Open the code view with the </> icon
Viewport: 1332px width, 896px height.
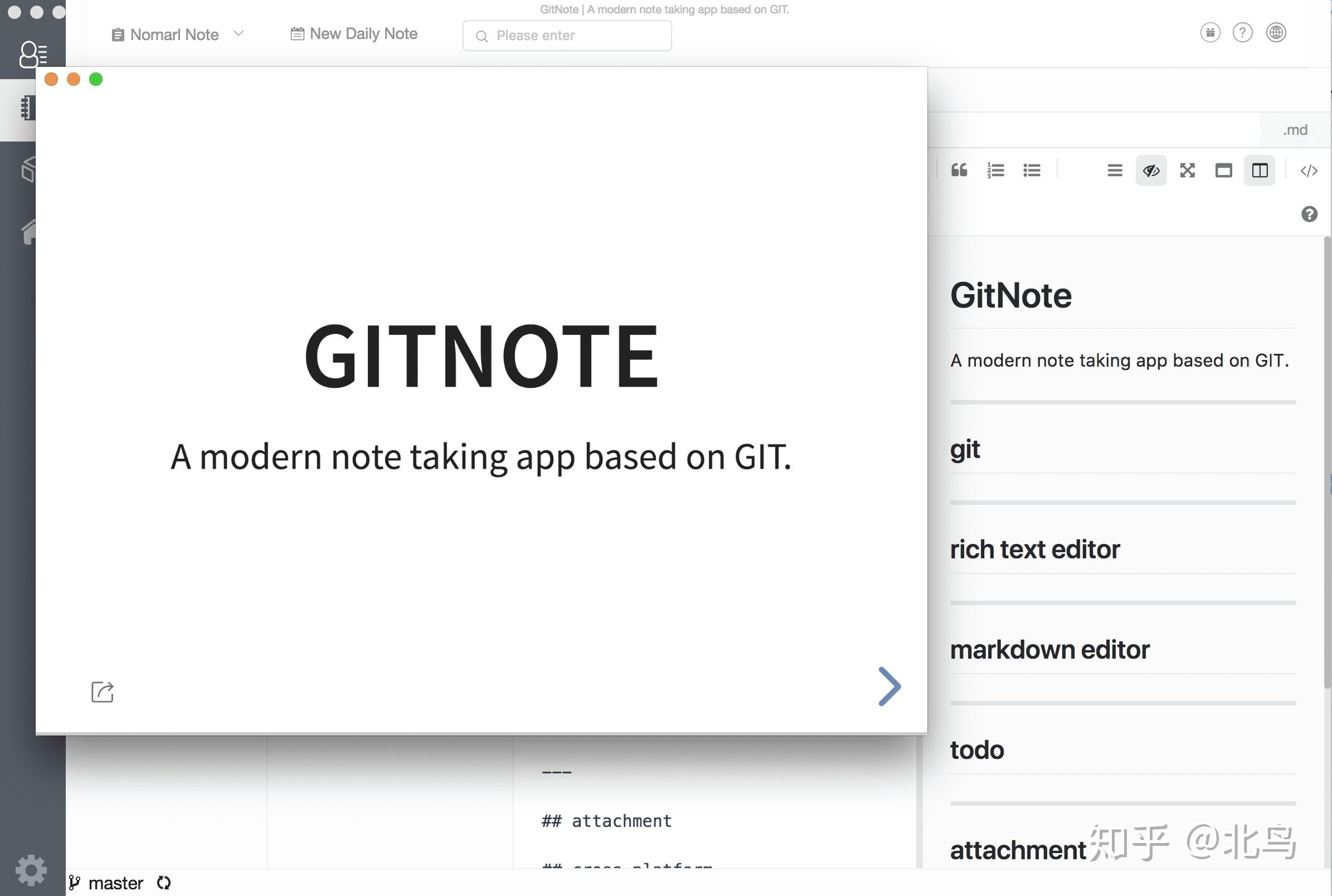click(1309, 171)
